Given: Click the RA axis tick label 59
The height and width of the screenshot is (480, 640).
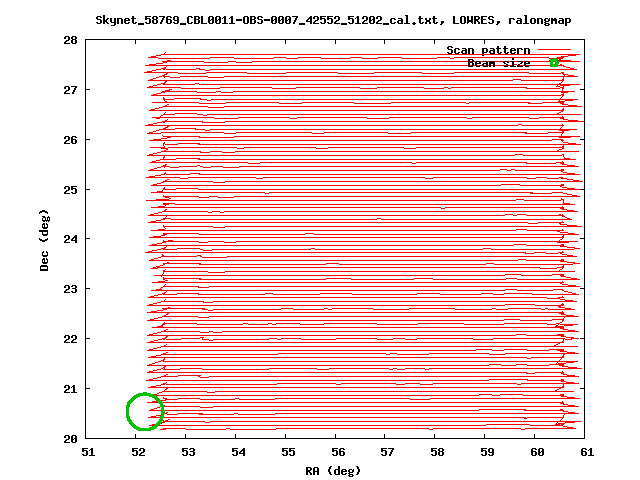Looking at the screenshot, I should pyautogui.click(x=487, y=452).
